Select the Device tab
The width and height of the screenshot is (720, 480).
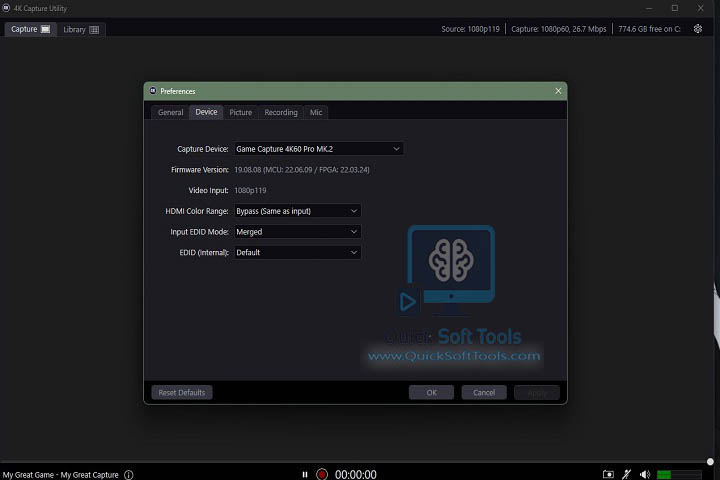click(x=206, y=112)
